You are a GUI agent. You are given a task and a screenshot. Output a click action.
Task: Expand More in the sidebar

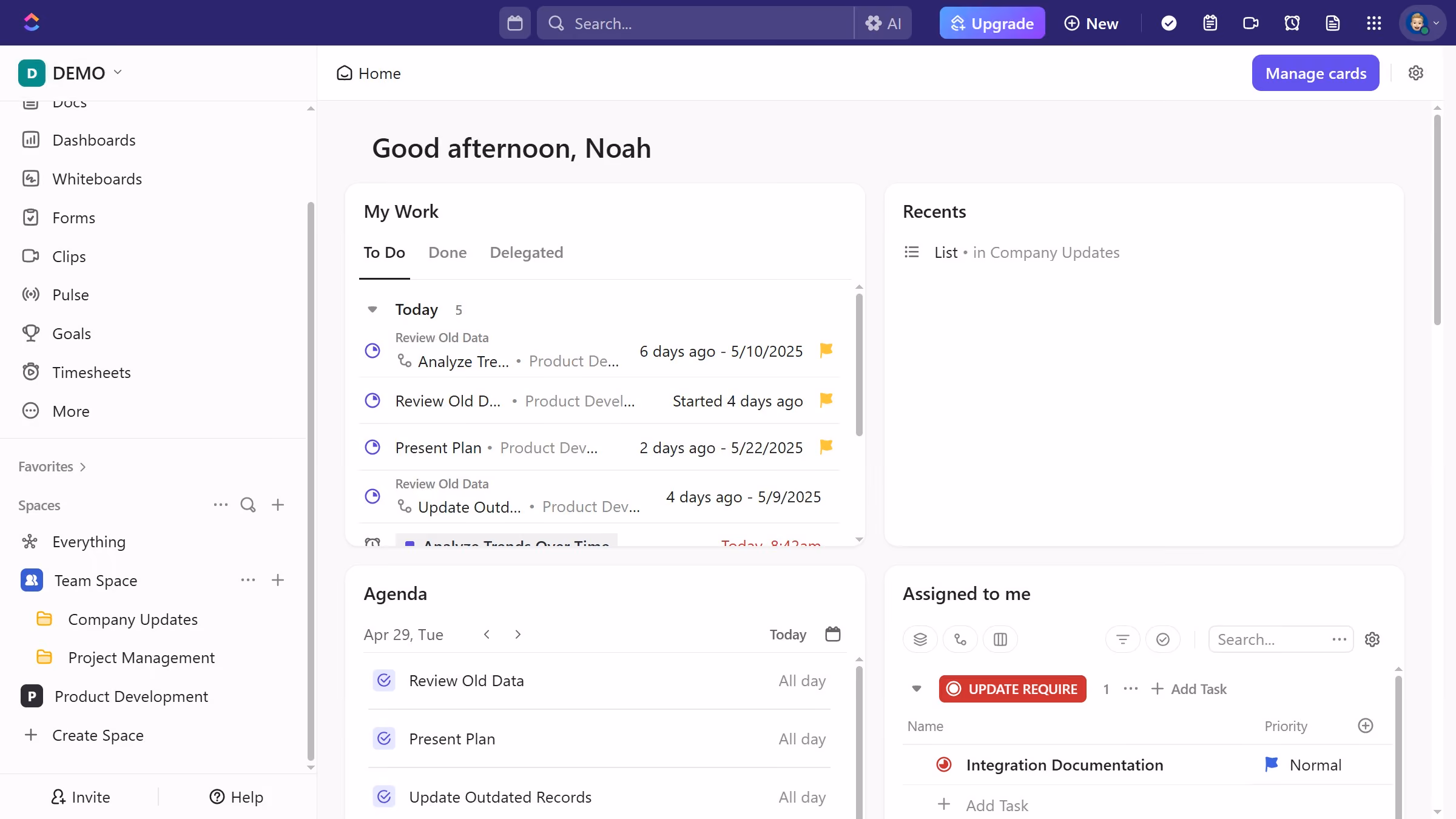[70, 411]
